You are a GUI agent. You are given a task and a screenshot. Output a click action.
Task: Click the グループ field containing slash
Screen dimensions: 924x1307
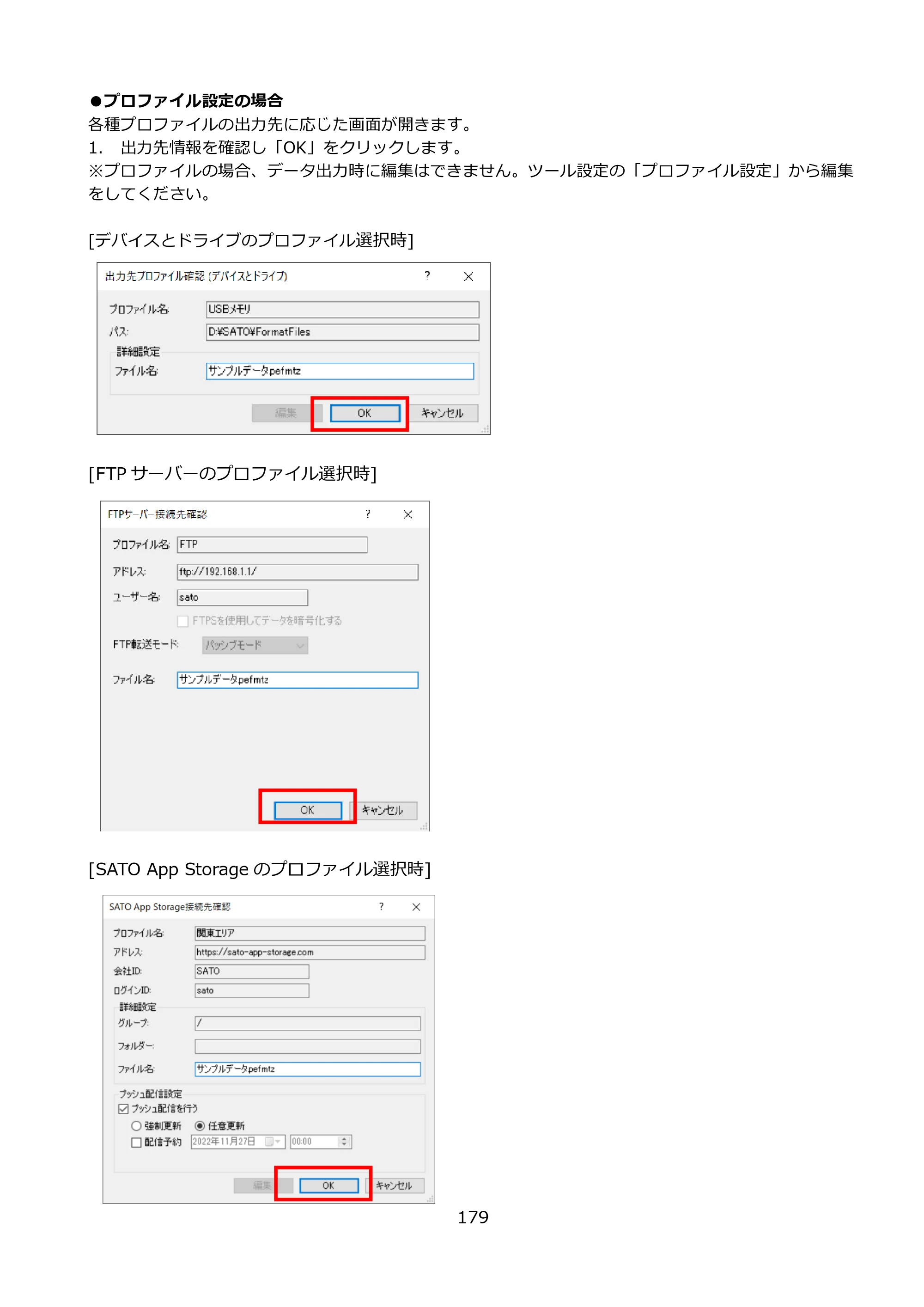pos(308,1024)
